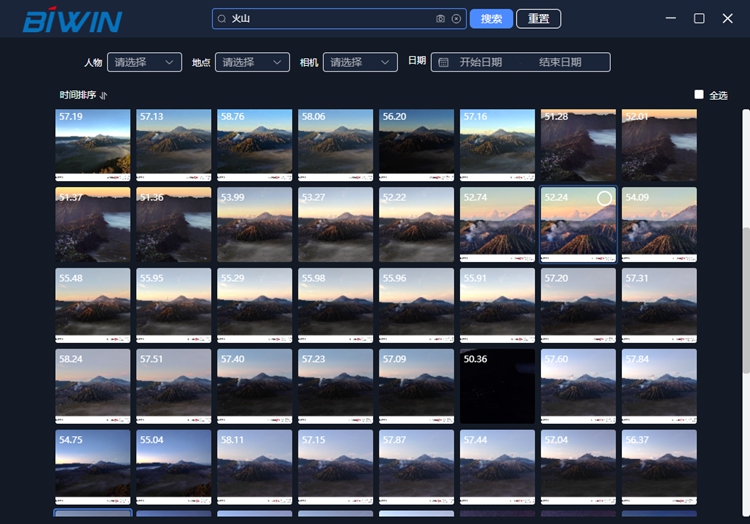The height and width of the screenshot is (524, 750).
Task: Pick the thumbnail labeled 57.60
Action: coord(578,386)
